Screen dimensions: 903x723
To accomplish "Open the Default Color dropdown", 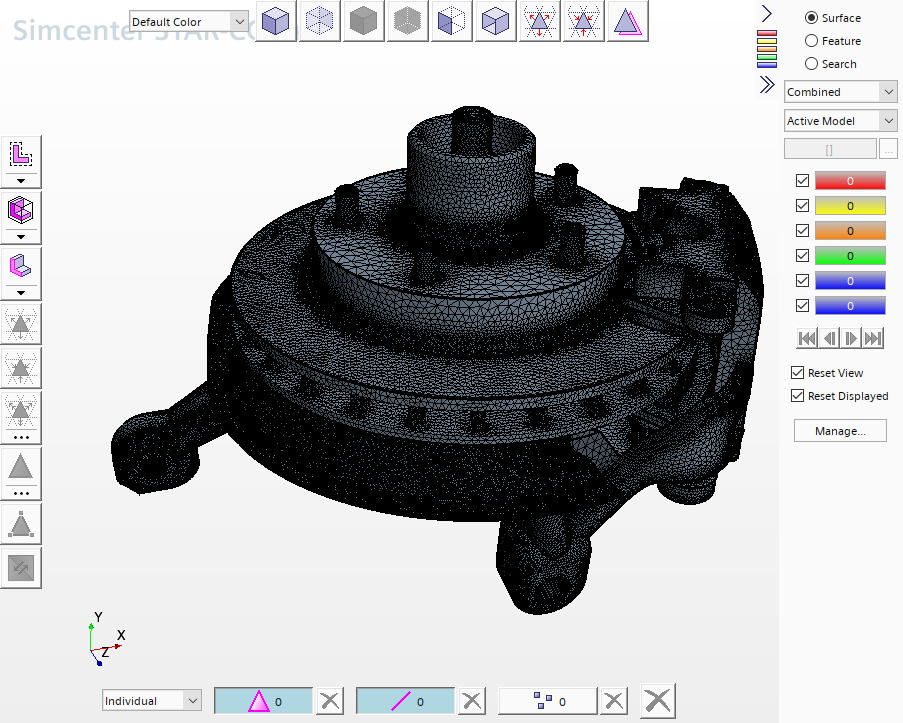I will pyautogui.click(x=189, y=22).
